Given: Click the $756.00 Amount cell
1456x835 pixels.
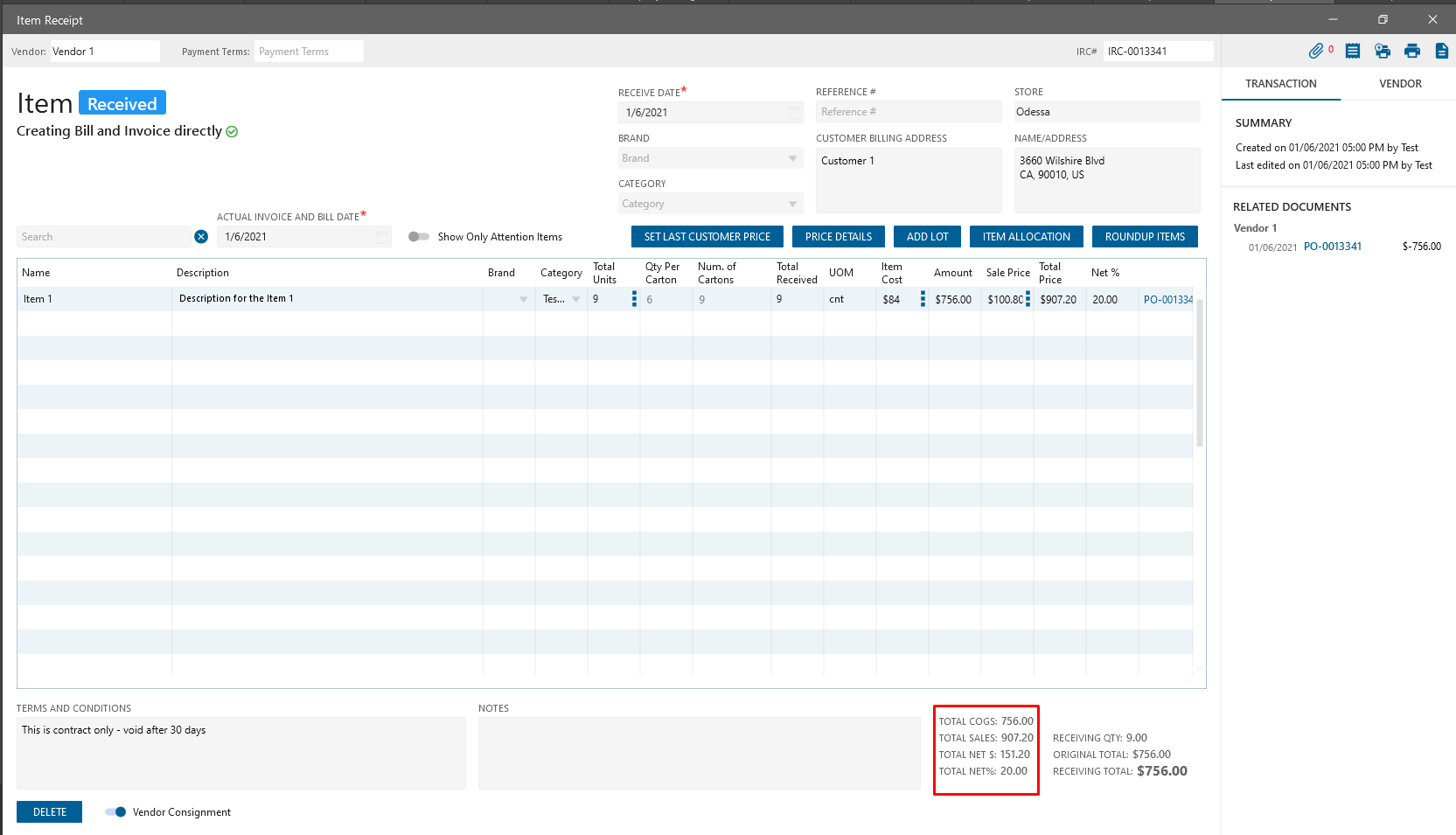Looking at the screenshot, I should (x=955, y=299).
